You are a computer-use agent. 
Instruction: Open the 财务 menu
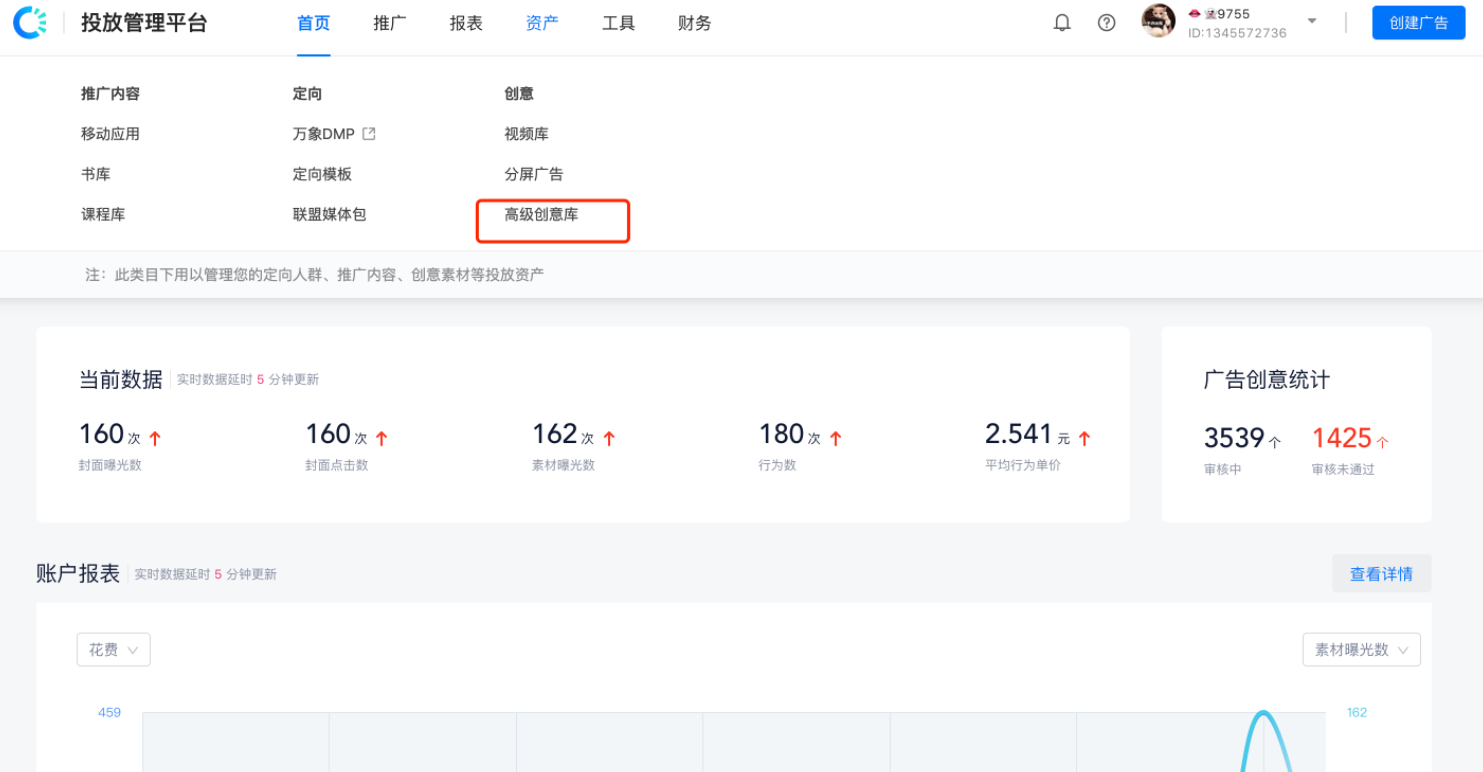[x=694, y=23]
